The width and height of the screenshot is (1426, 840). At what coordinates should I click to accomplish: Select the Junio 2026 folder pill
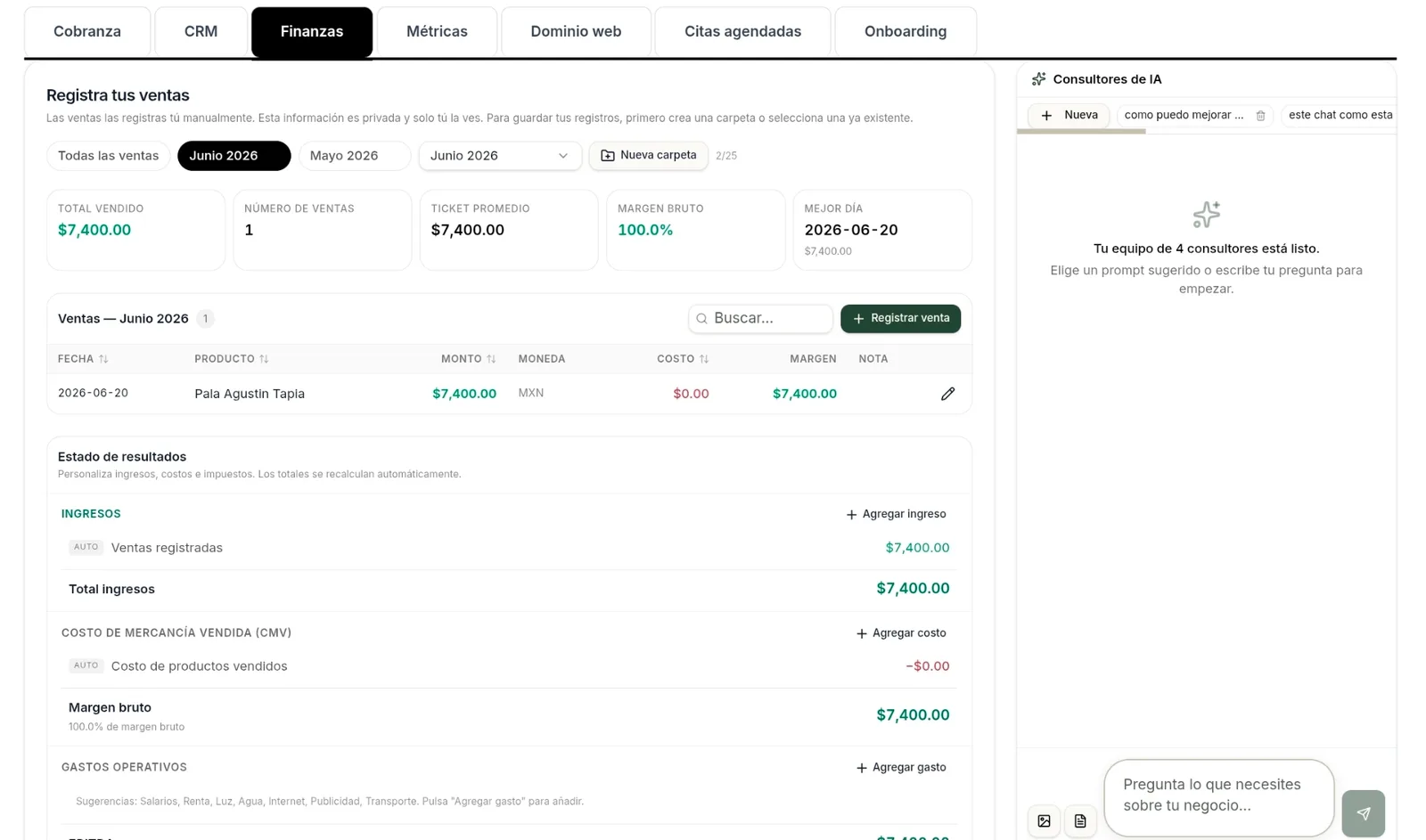234,156
